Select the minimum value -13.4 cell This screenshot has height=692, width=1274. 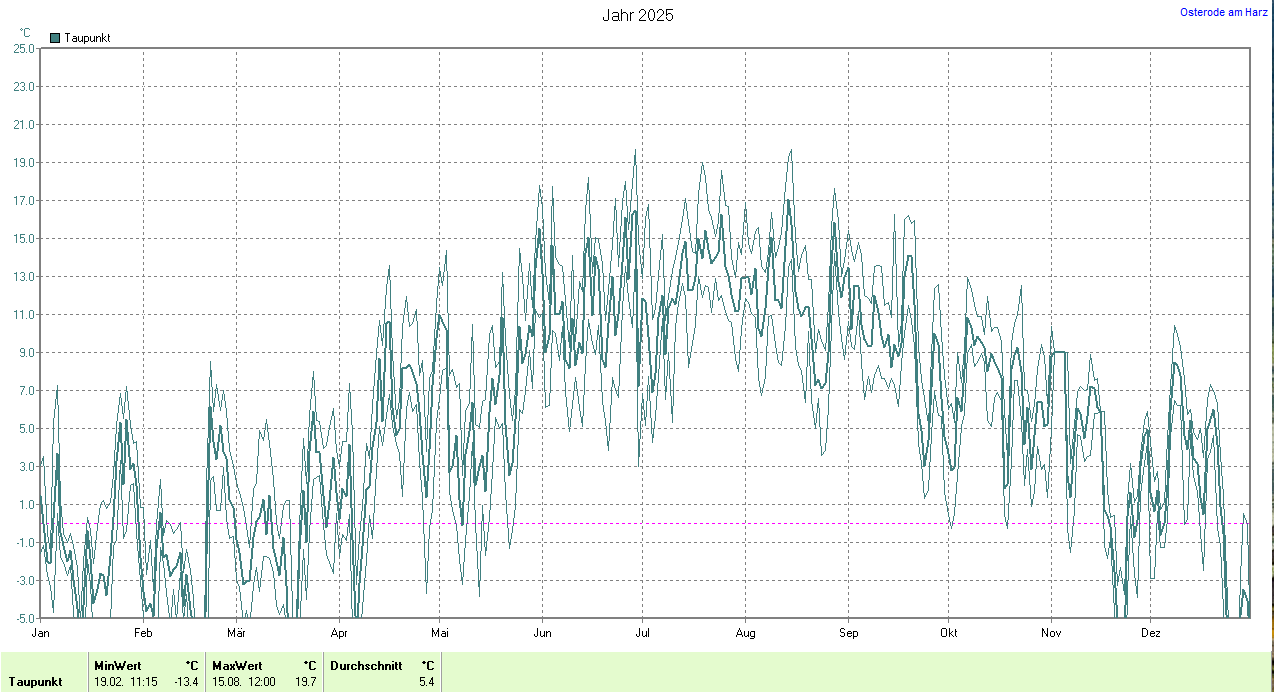coord(186,682)
